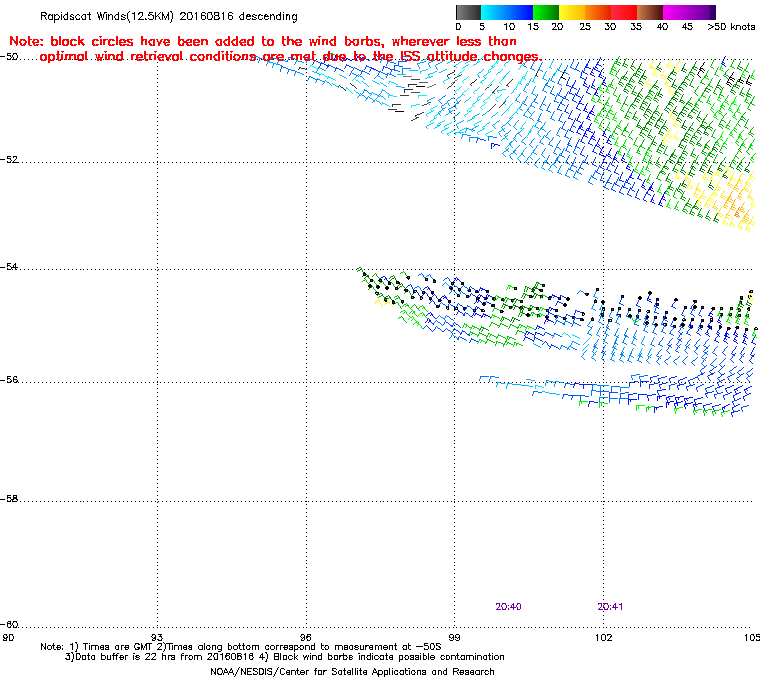
Task: Click the '96' longitude axis label
Action: (x=306, y=637)
